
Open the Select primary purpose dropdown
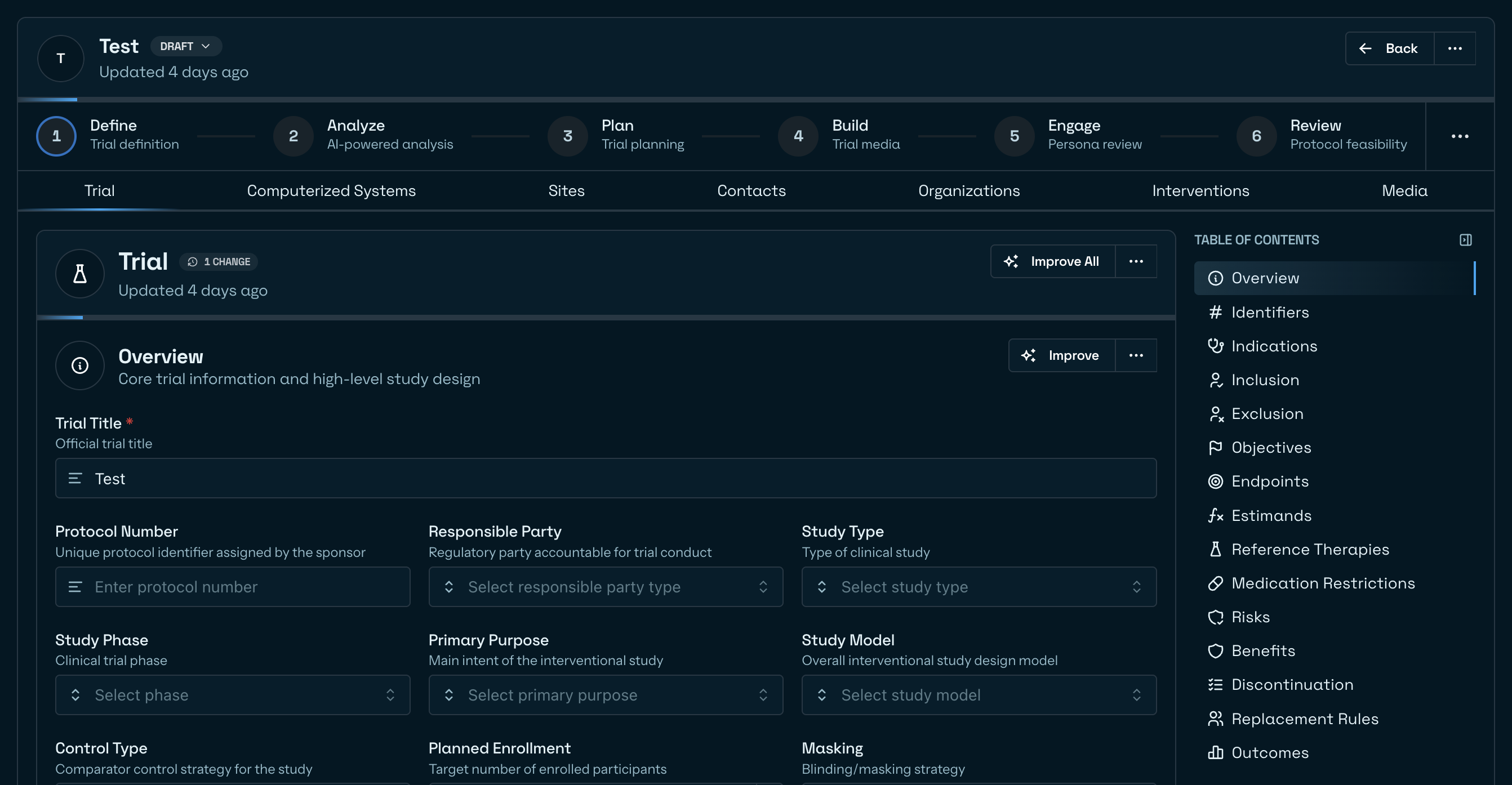606,695
